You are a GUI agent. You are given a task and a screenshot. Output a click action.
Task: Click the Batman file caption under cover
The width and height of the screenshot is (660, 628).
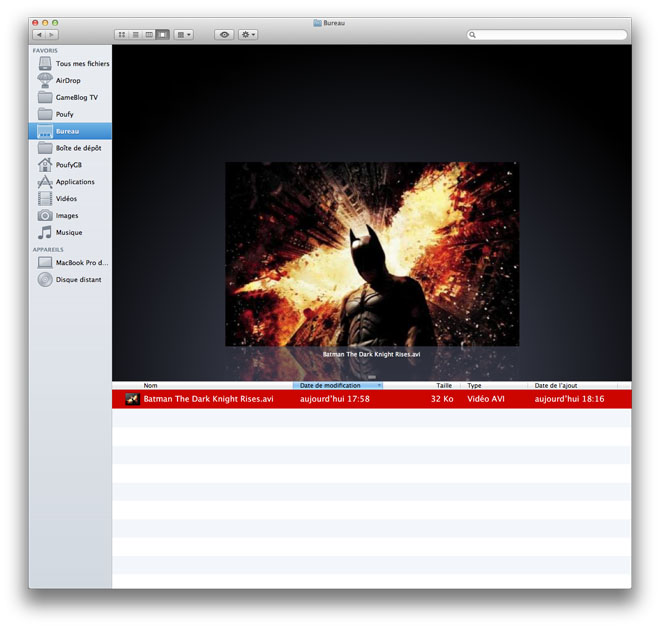371,354
